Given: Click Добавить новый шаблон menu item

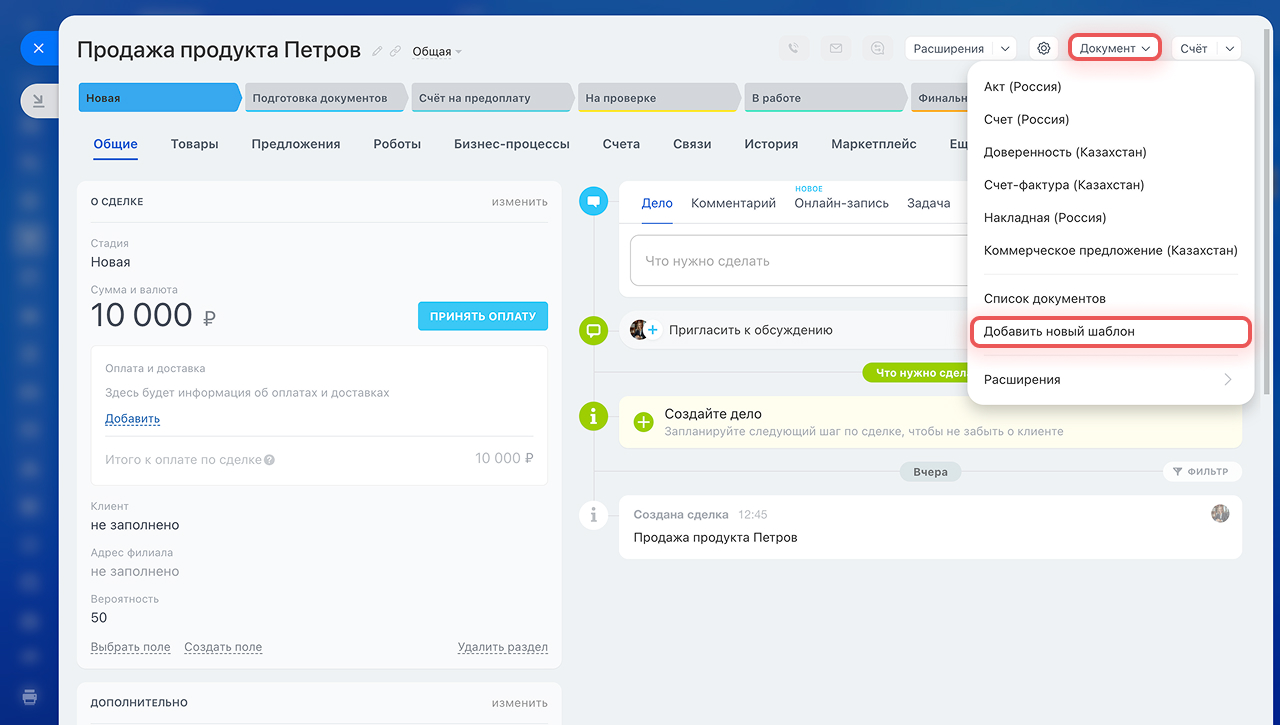Looking at the screenshot, I should 1111,331.
